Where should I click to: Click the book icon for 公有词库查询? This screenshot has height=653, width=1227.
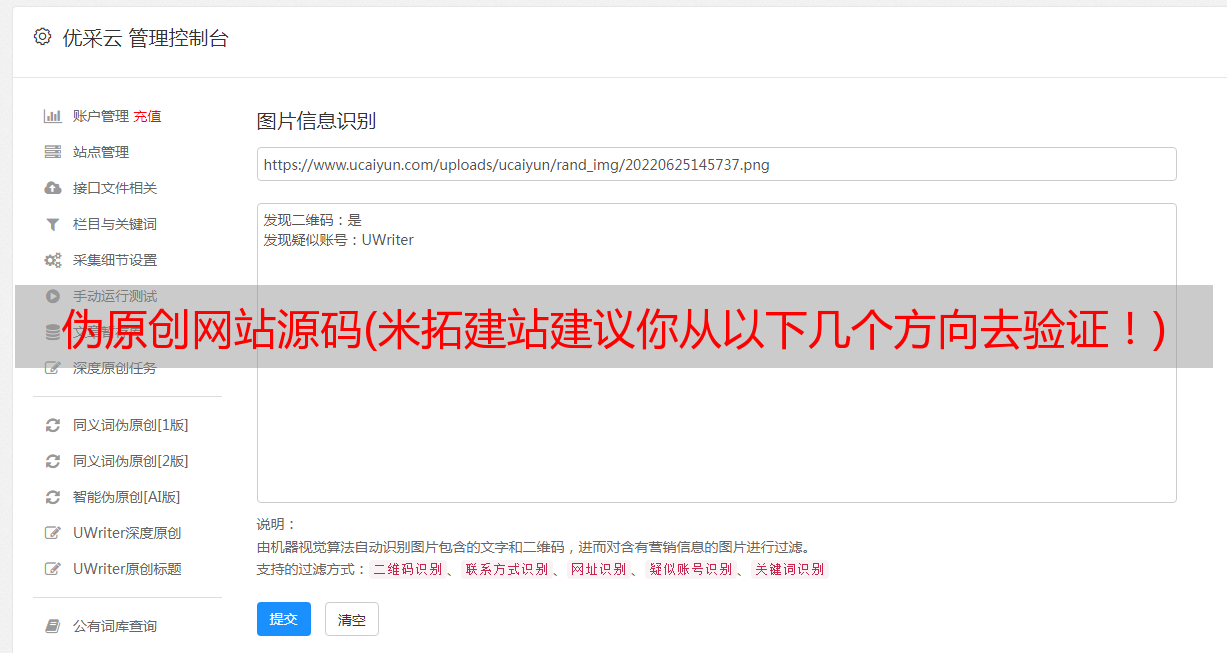[53, 626]
